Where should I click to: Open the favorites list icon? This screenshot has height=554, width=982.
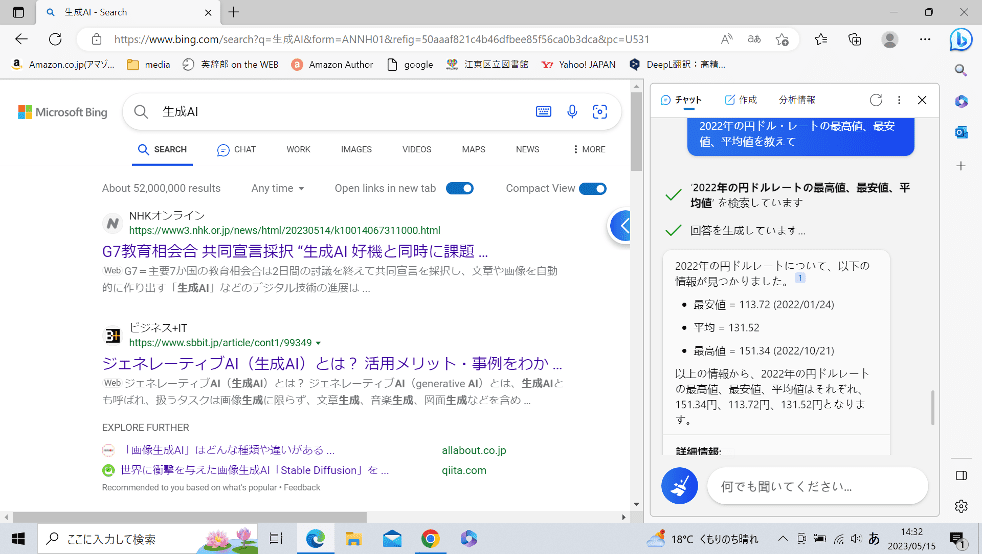(x=821, y=39)
